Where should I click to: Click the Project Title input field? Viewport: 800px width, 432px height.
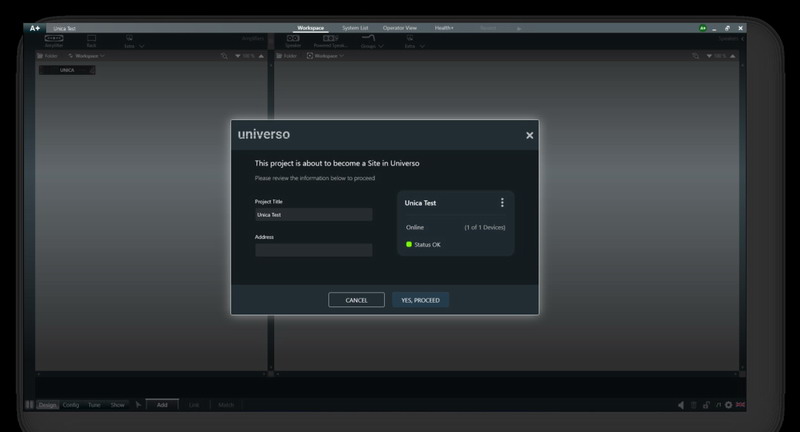coord(313,215)
